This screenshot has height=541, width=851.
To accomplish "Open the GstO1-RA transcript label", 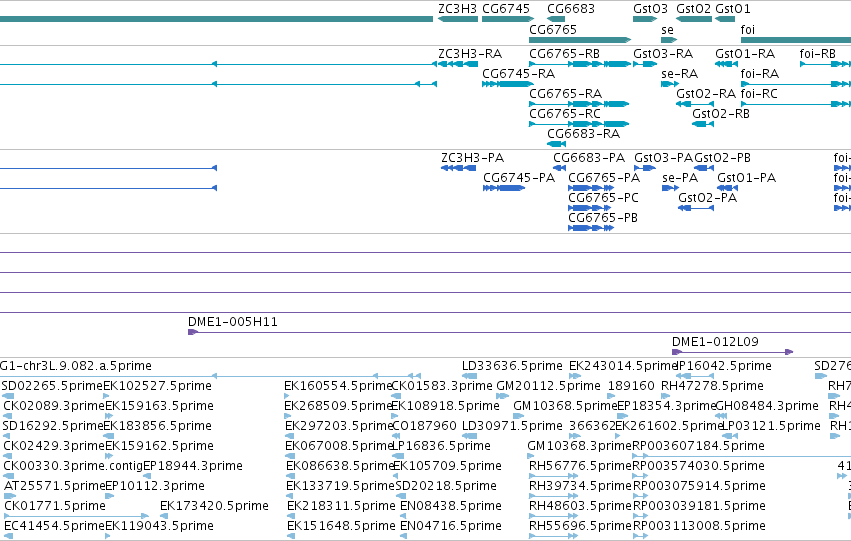I will coord(745,54).
